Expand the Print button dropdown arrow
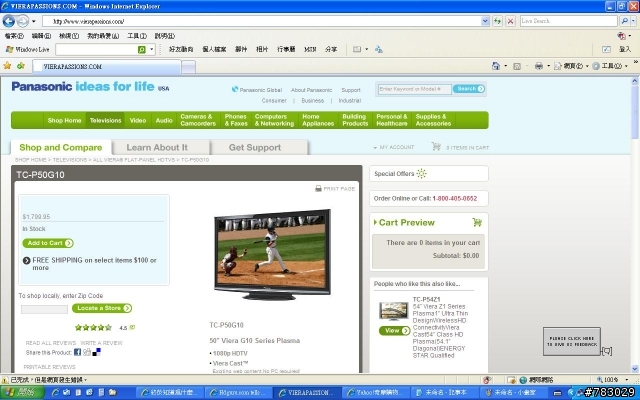This screenshot has height=400, width=640. 548,66
